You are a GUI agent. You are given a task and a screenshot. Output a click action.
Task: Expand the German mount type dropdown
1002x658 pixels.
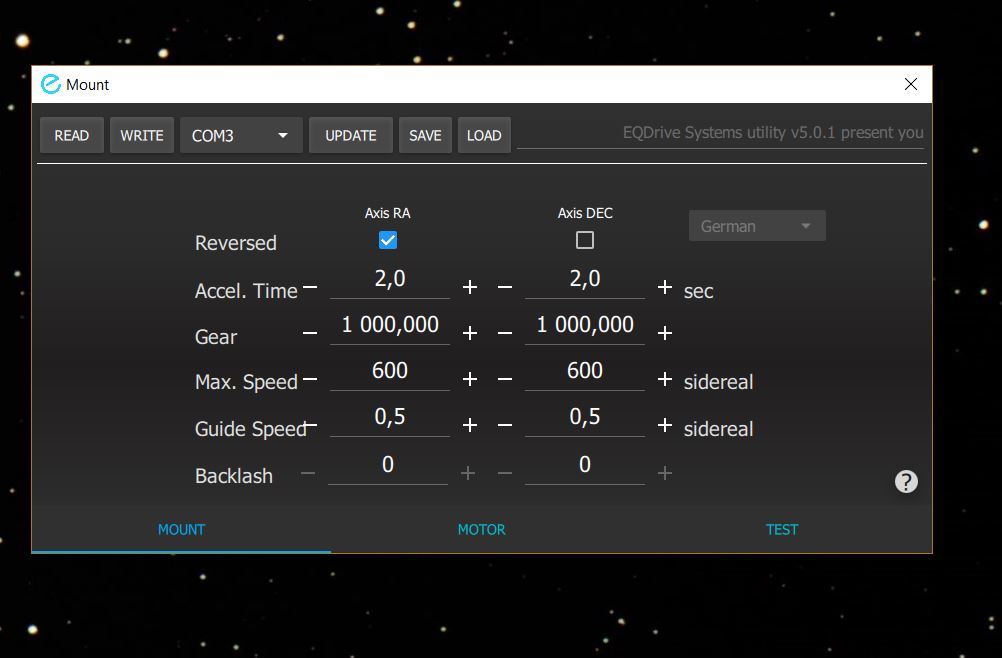(x=757, y=226)
